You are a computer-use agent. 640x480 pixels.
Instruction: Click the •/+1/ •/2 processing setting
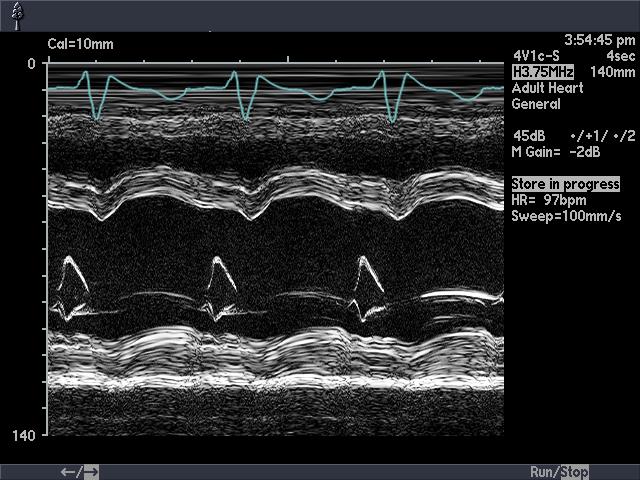[x=602, y=136]
